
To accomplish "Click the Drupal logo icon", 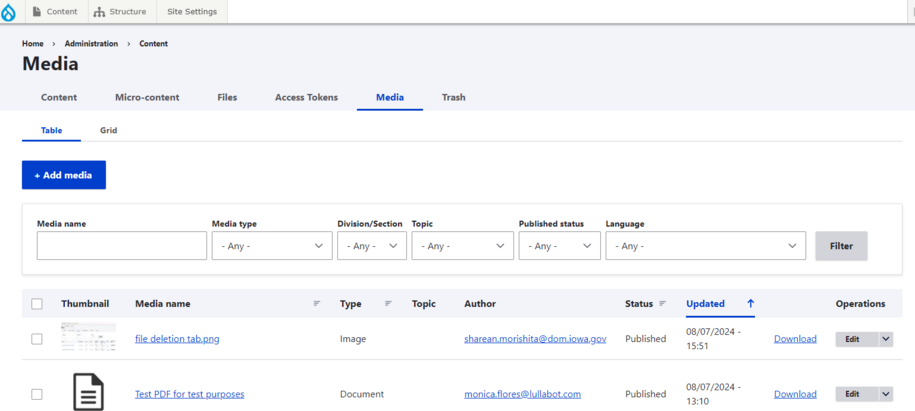I will (x=10, y=12).
